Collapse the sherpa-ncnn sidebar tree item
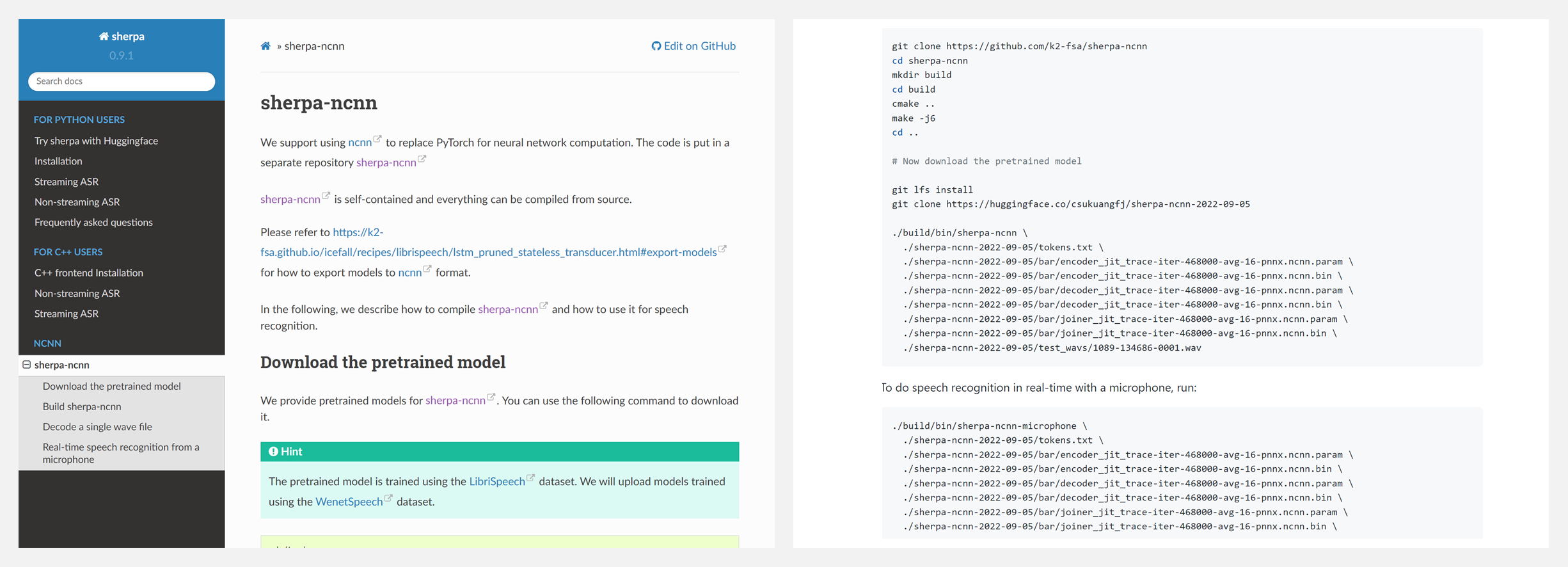 tap(27, 365)
